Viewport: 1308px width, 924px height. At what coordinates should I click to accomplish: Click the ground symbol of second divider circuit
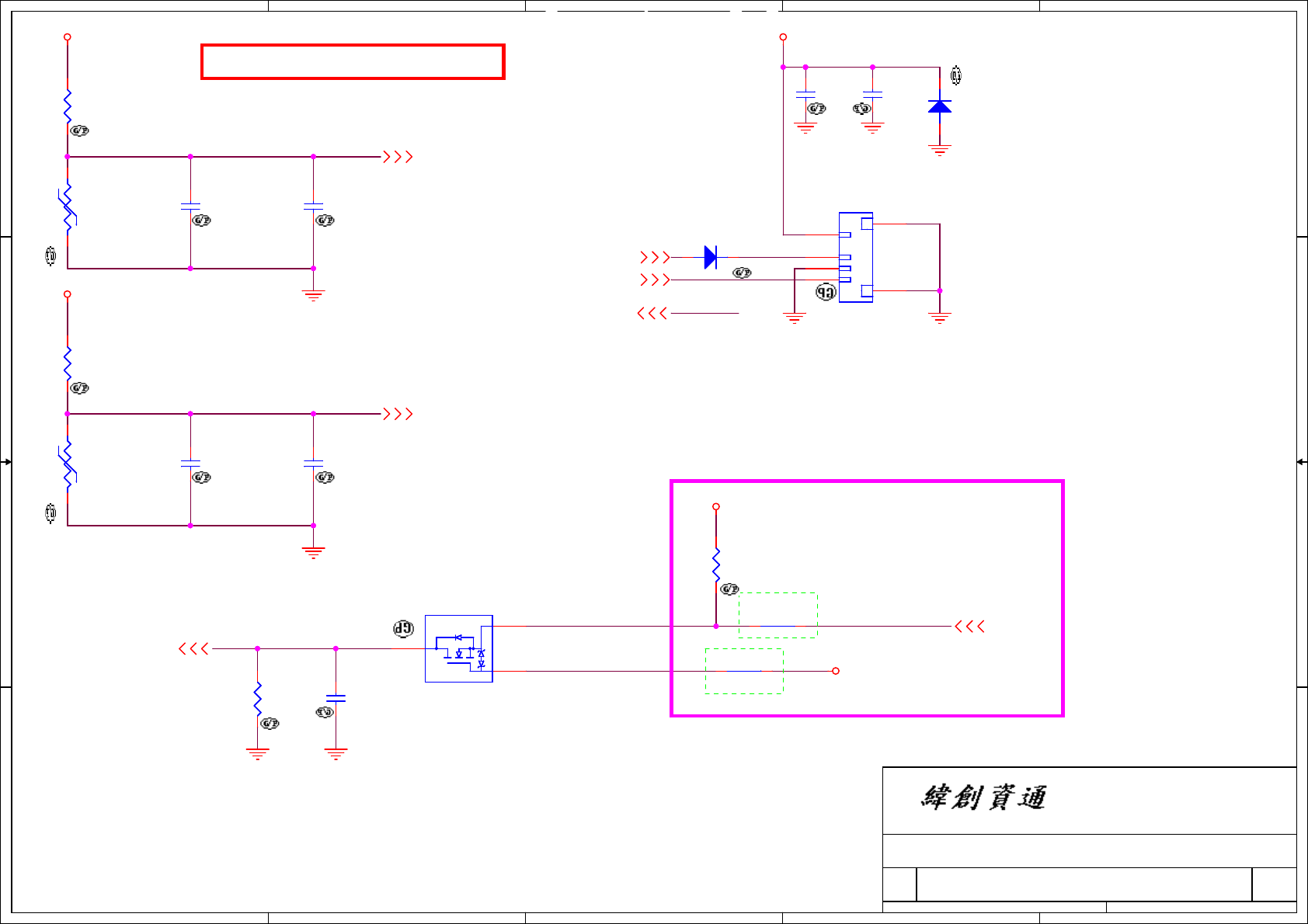tap(313, 553)
